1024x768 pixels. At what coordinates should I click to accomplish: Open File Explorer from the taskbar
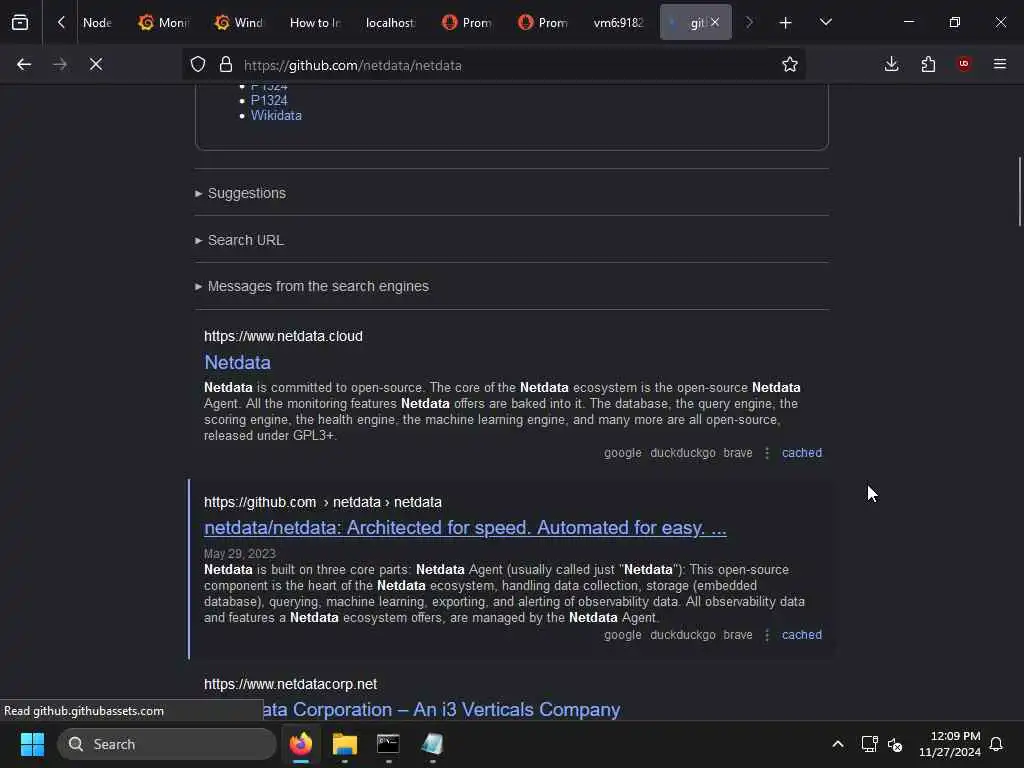point(345,744)
